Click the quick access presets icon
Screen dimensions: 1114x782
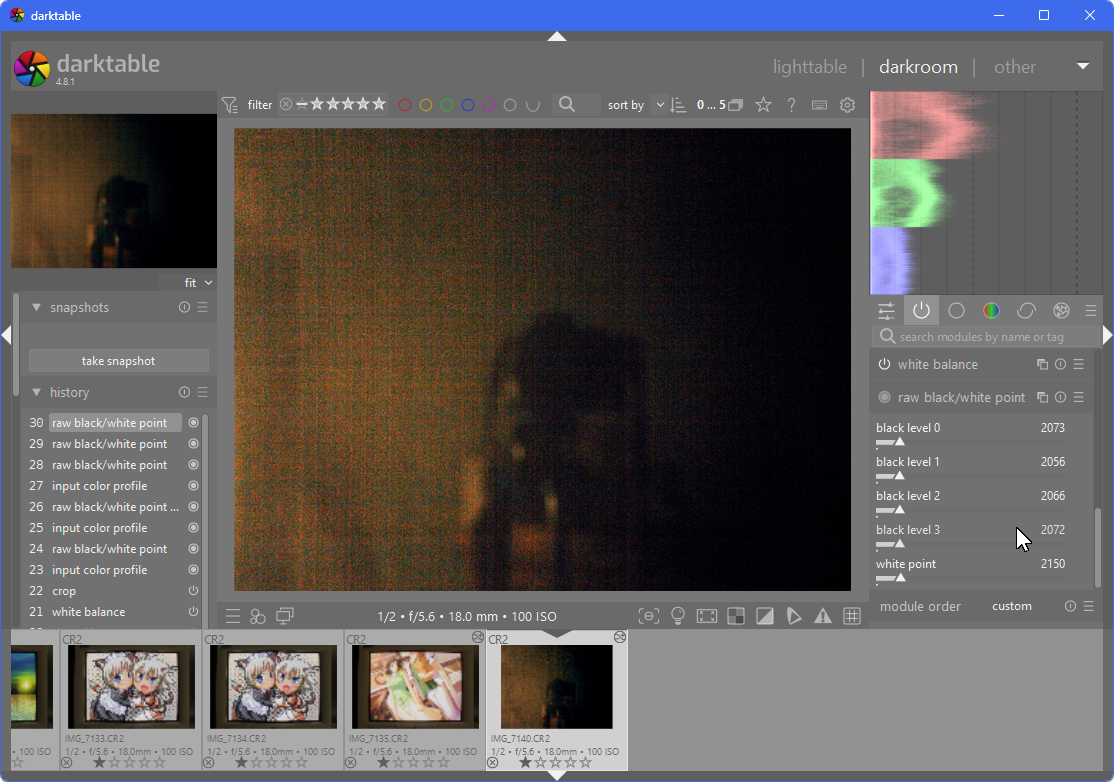point(232,616)
